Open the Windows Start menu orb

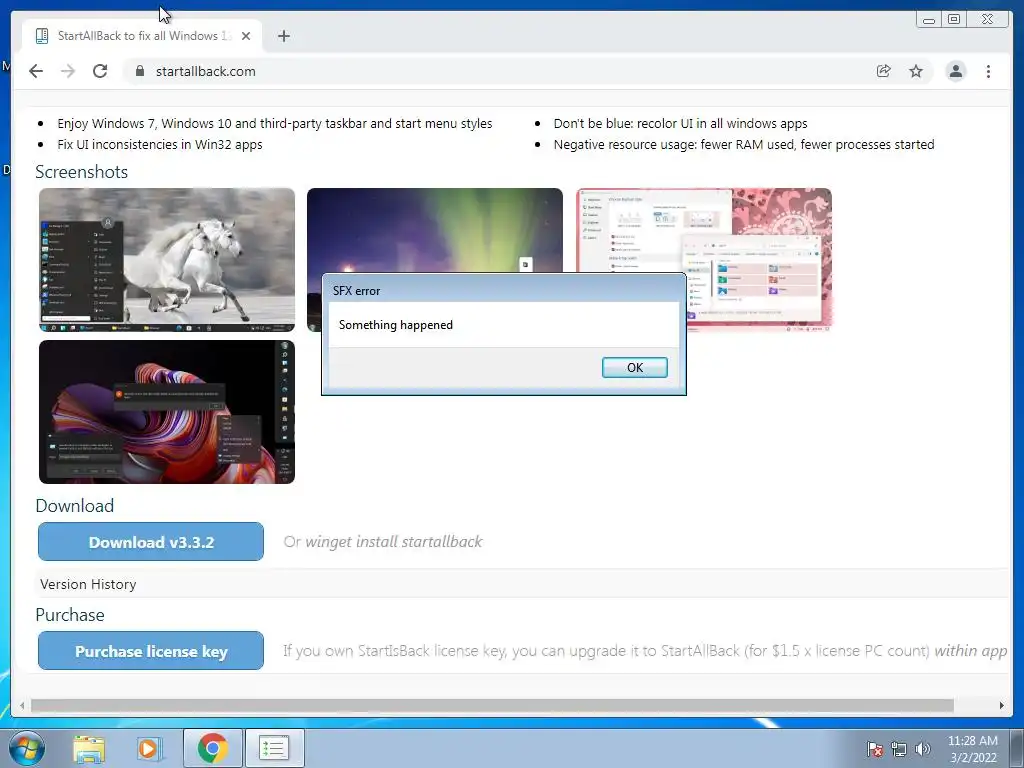(x=26, y=748)
